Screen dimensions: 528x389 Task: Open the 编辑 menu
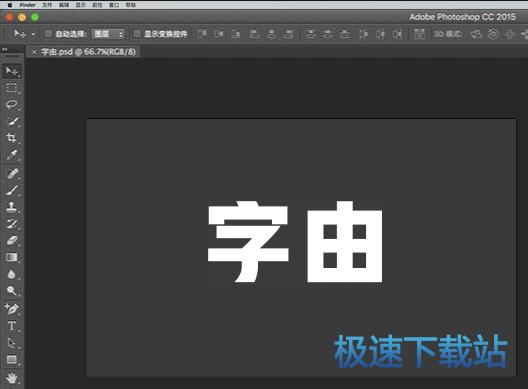coord(64,5)
